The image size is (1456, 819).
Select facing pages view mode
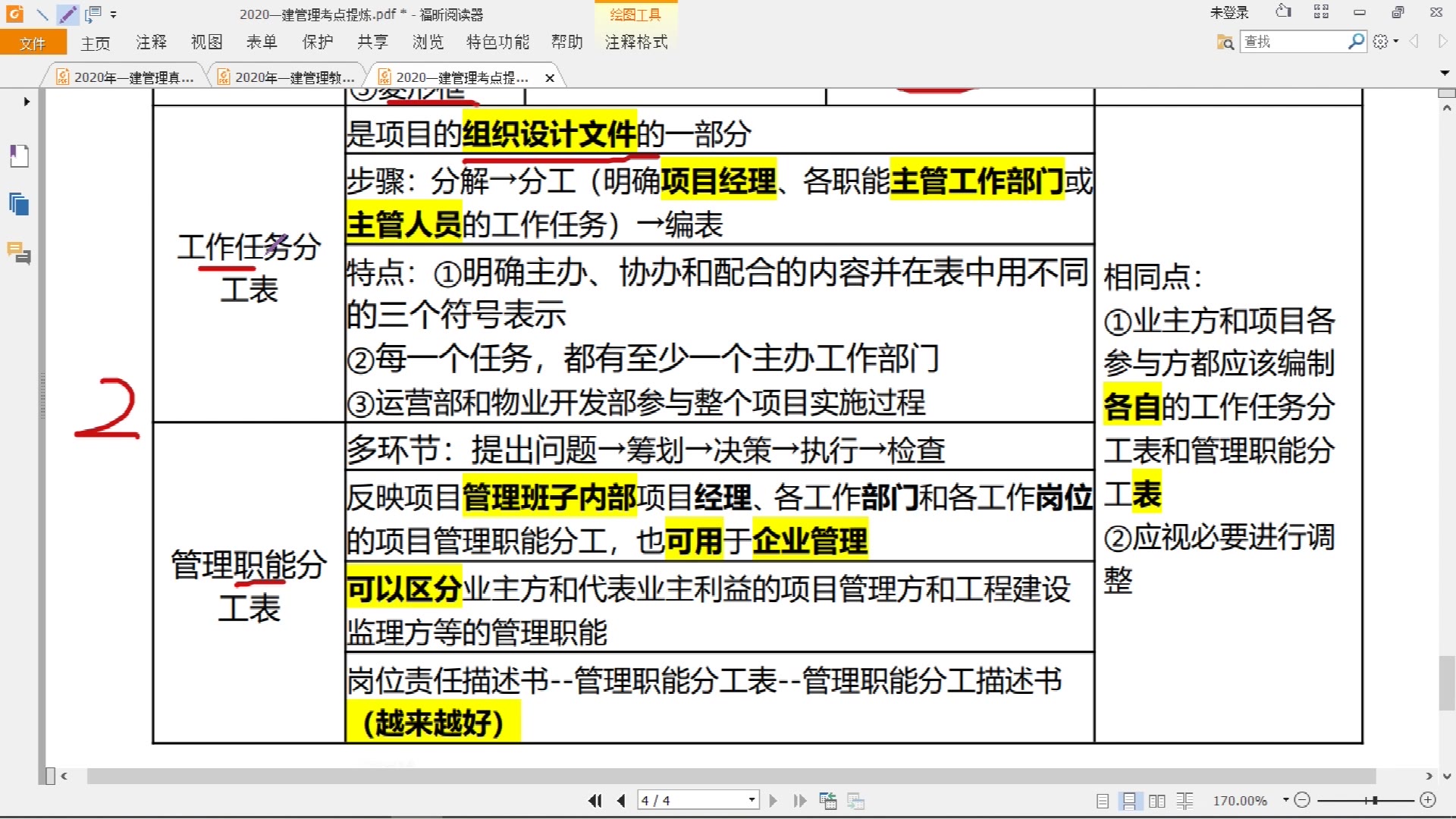coord(1157,801)
